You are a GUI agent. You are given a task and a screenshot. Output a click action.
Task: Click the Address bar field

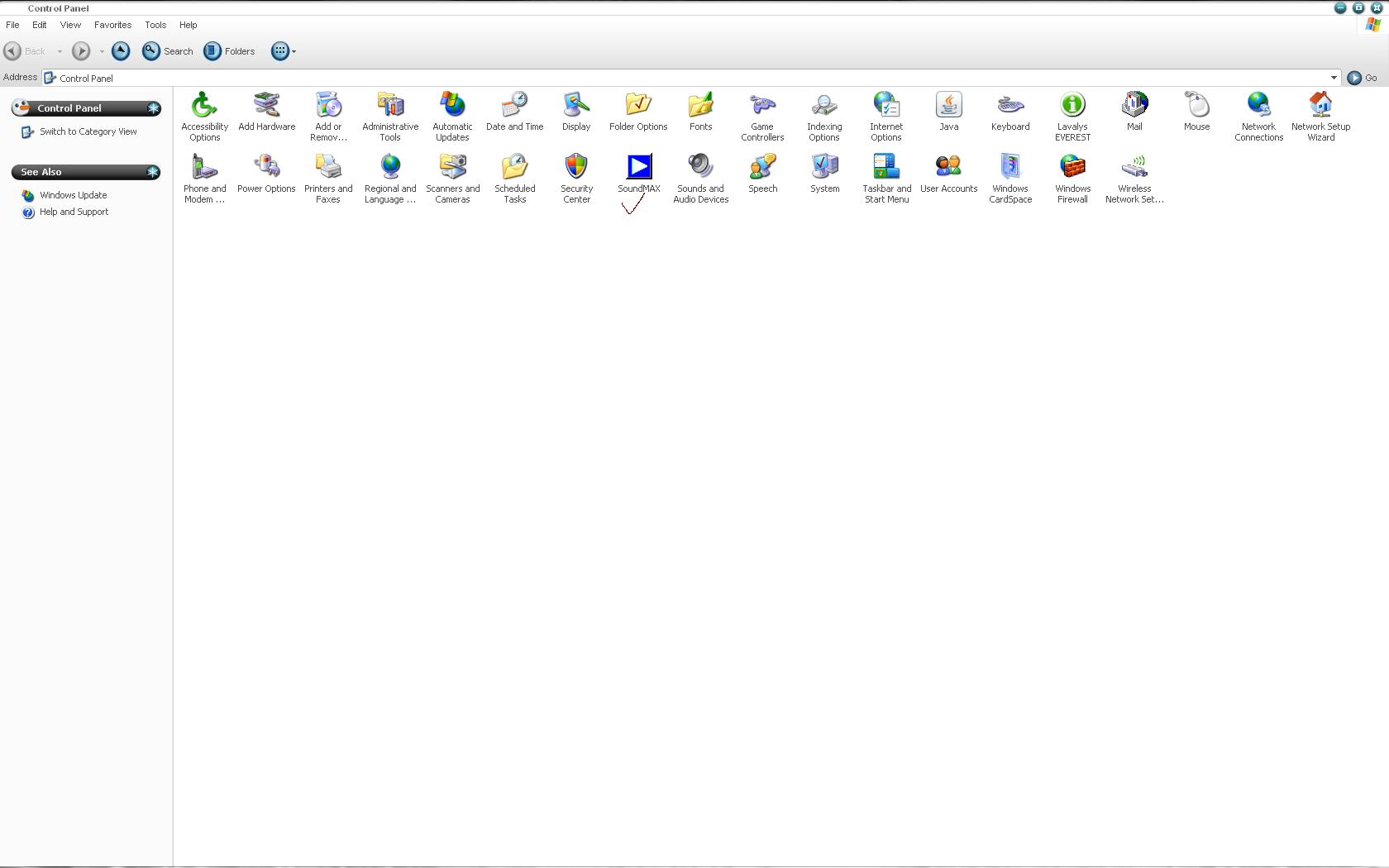(690, 78)
